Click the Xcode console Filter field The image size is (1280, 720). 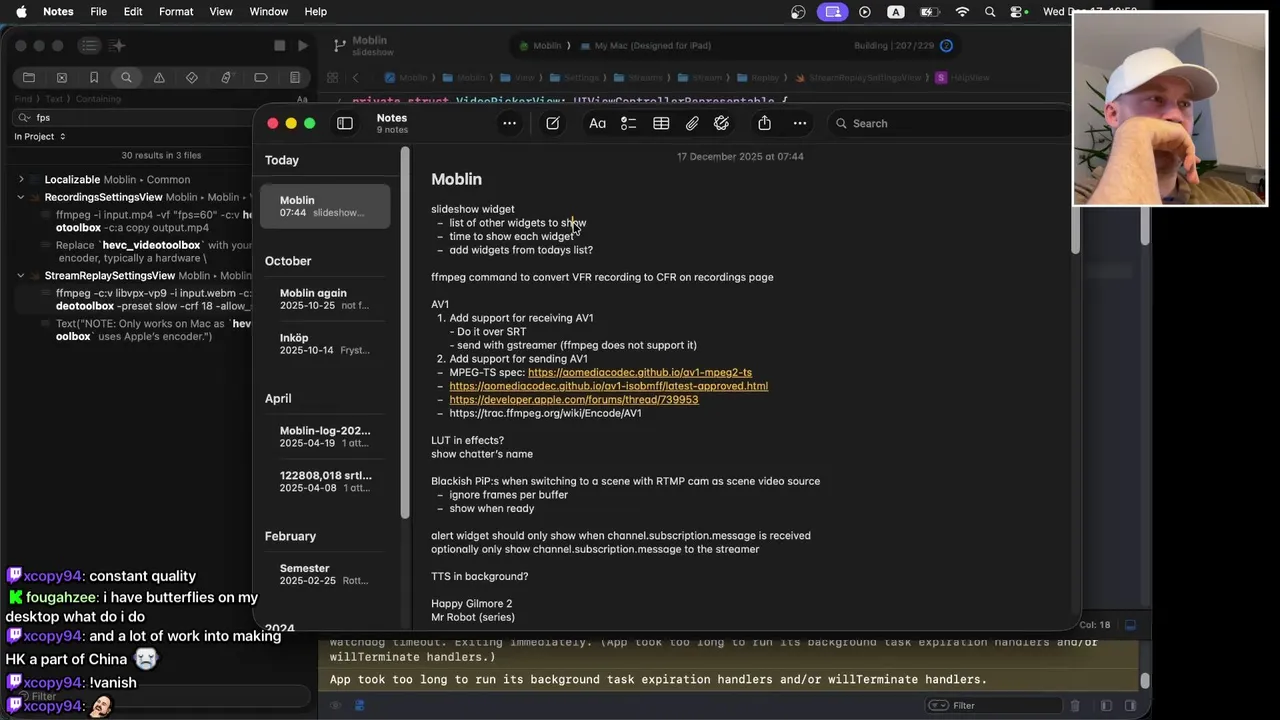(995, 705)
